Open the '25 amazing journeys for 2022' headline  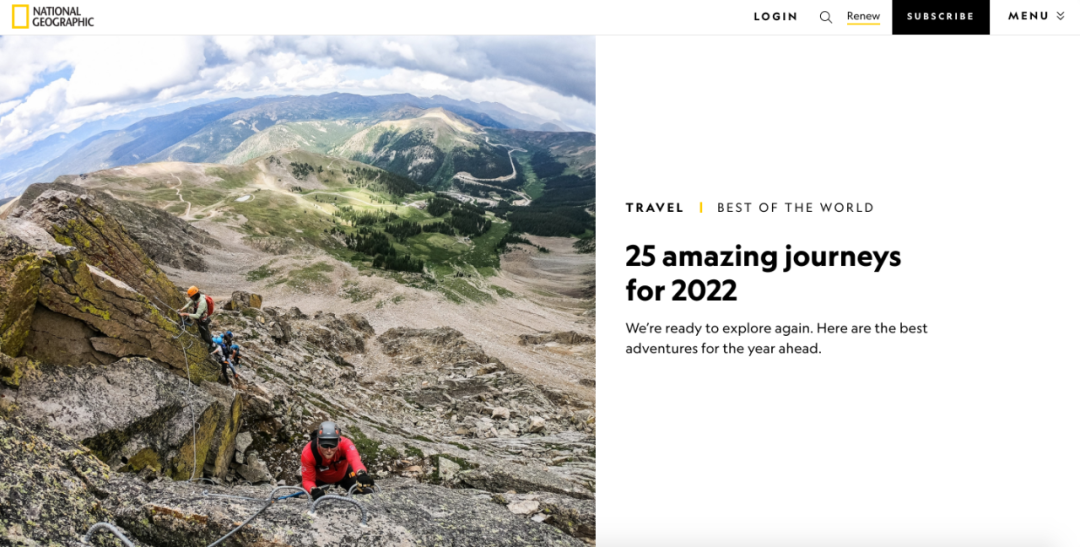point(762,274)
